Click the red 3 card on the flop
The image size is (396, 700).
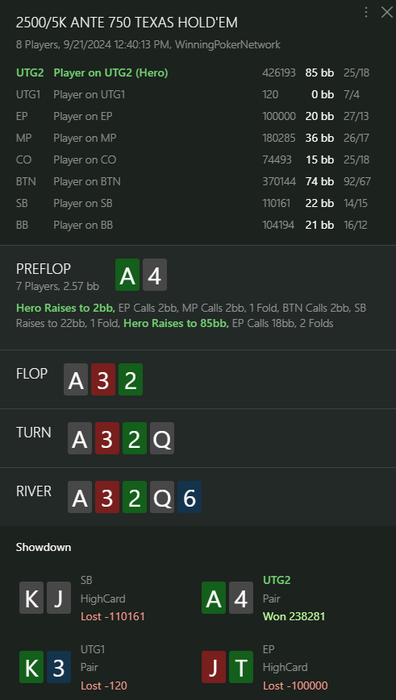[x=103, y=379]
